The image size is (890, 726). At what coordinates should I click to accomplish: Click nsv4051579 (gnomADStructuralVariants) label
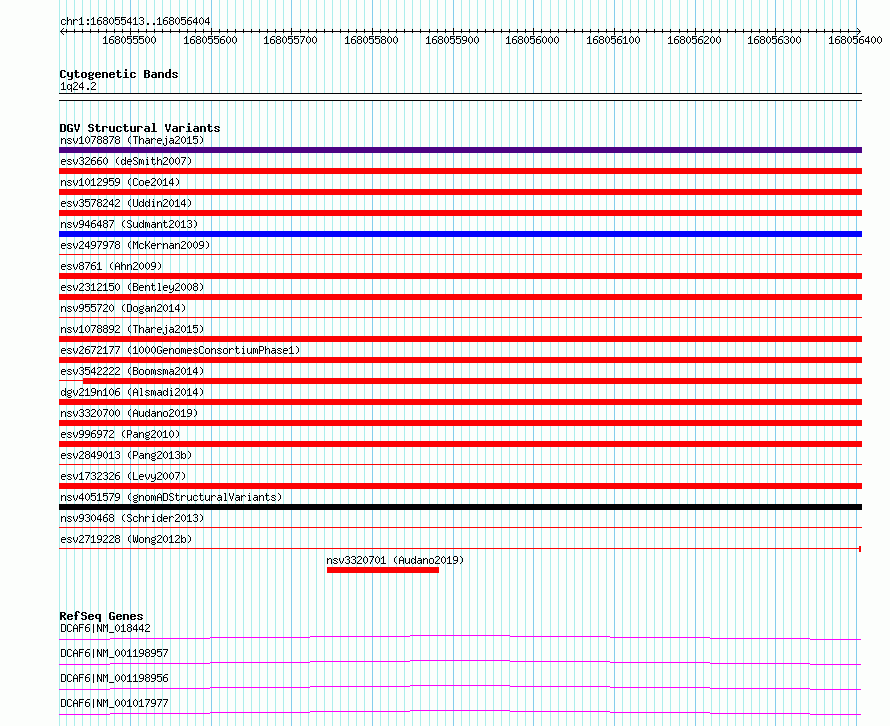point(171,497)
